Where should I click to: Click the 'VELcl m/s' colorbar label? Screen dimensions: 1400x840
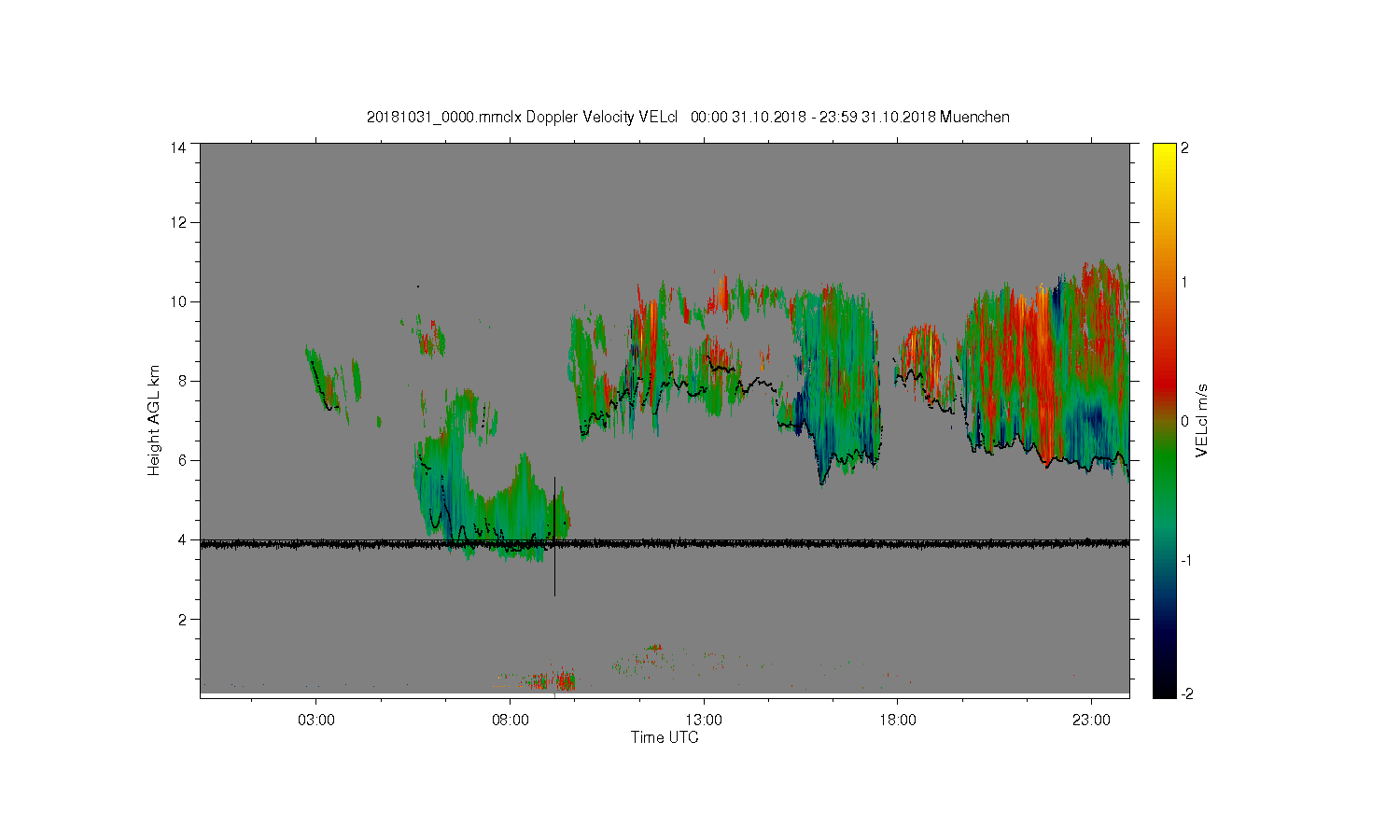coord(1202,420)
